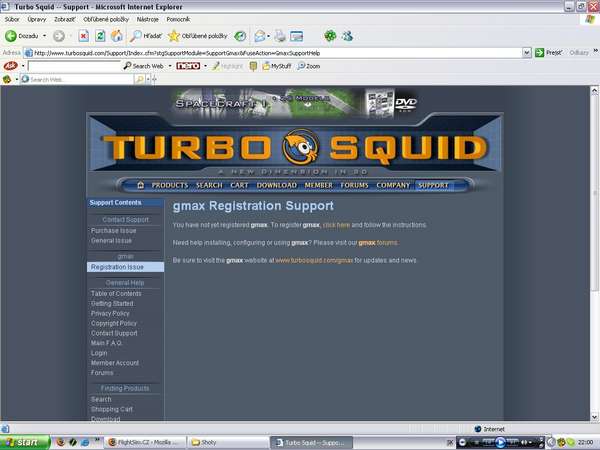Click the Nero logo in toolbar
The height and width of the screenshot is (450, 600).
tap(188, 66)
